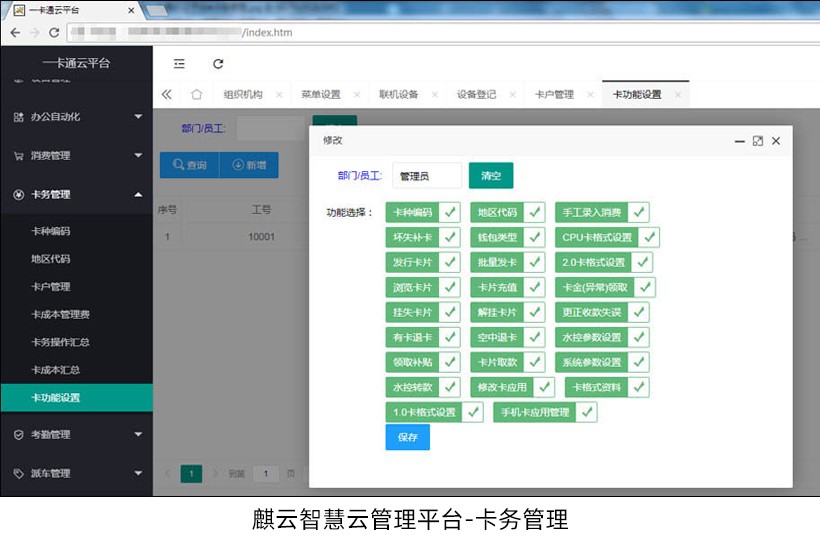Expand the 消费管理 sidebar menu

coord(76,156)
